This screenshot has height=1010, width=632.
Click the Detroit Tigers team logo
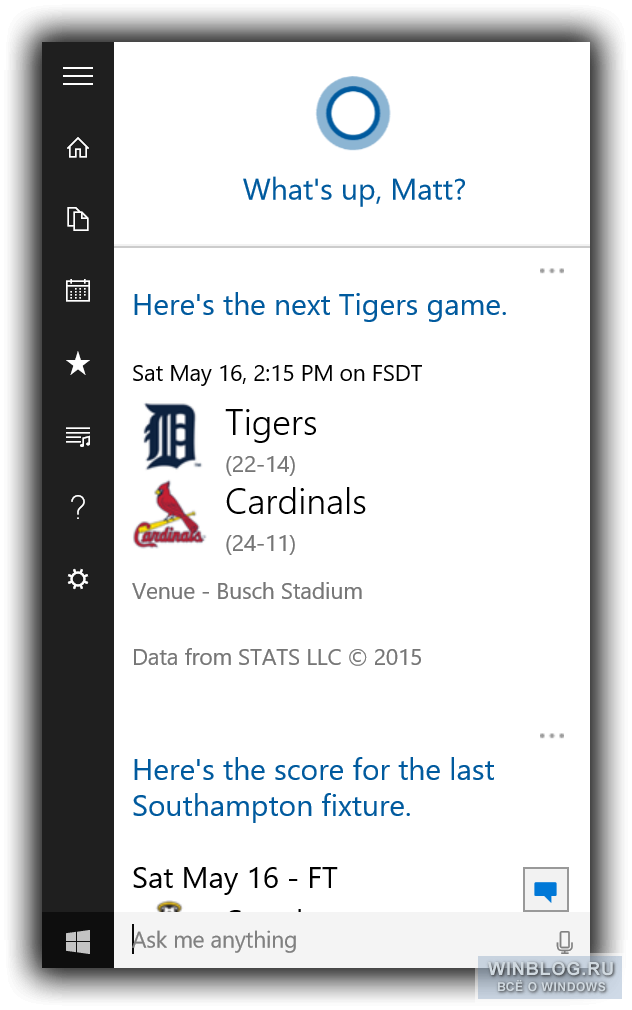tap(170, 436)
